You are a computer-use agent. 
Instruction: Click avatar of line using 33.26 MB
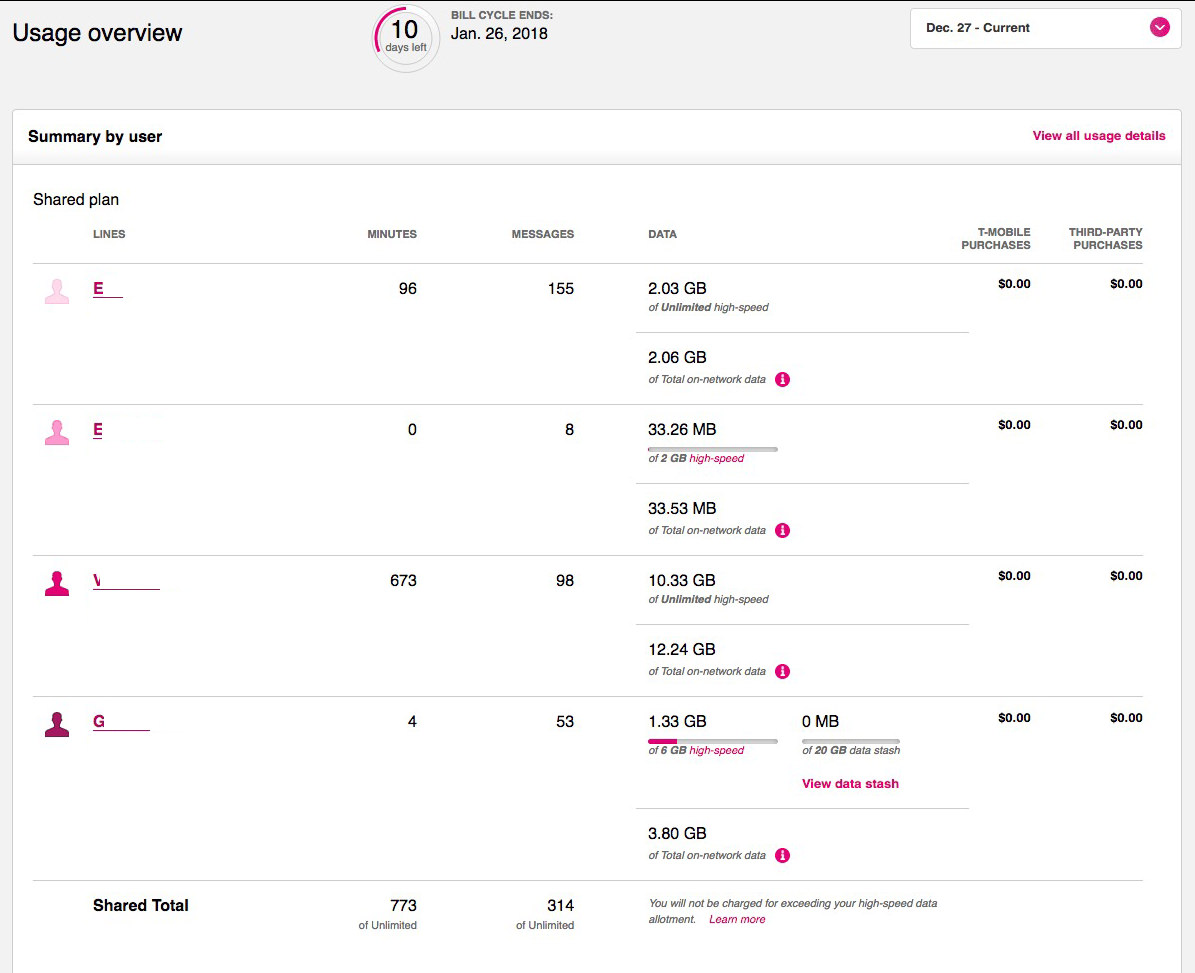[57, 432]
